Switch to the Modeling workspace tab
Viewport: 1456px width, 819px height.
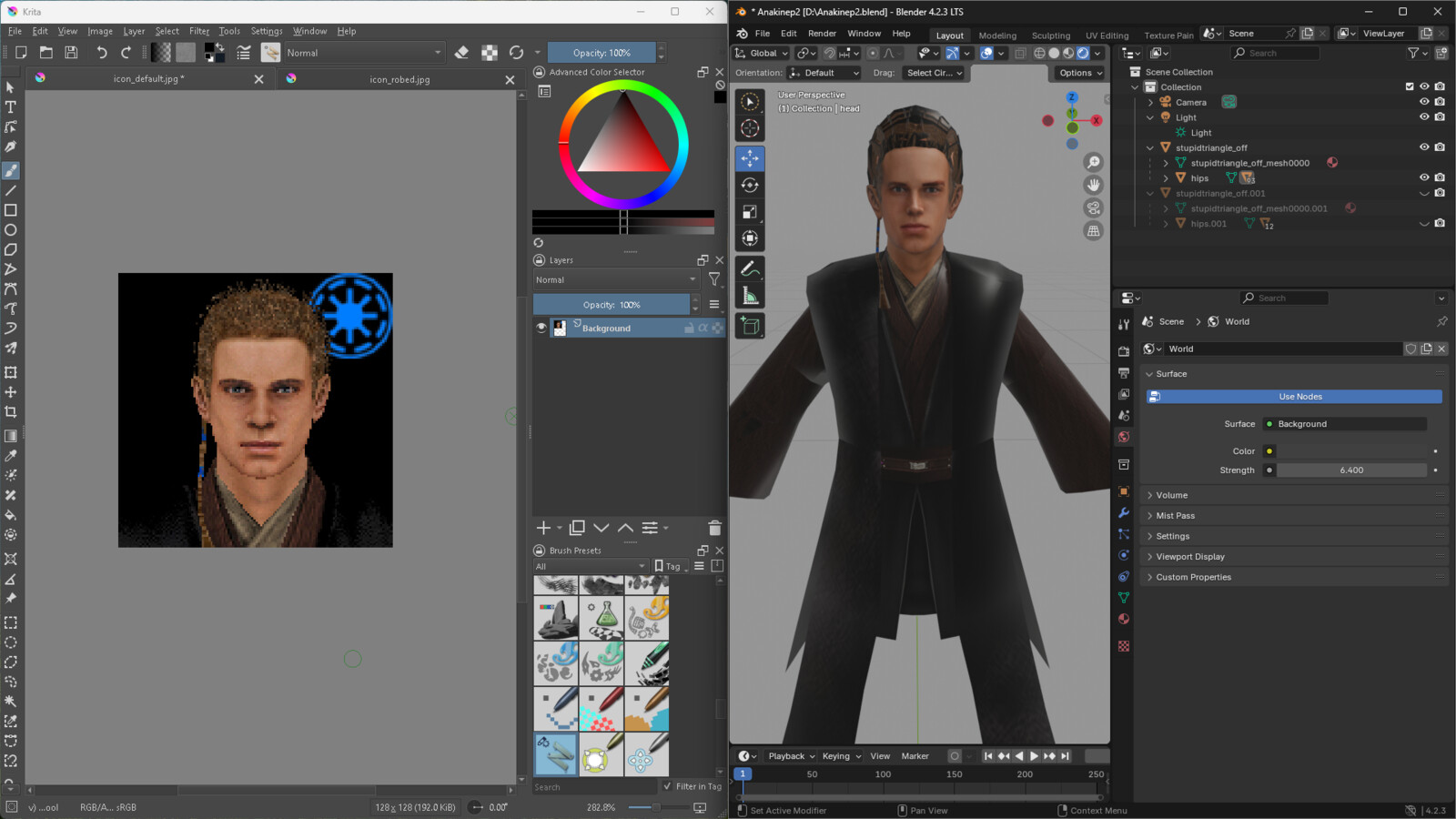(x=997, y=35)
